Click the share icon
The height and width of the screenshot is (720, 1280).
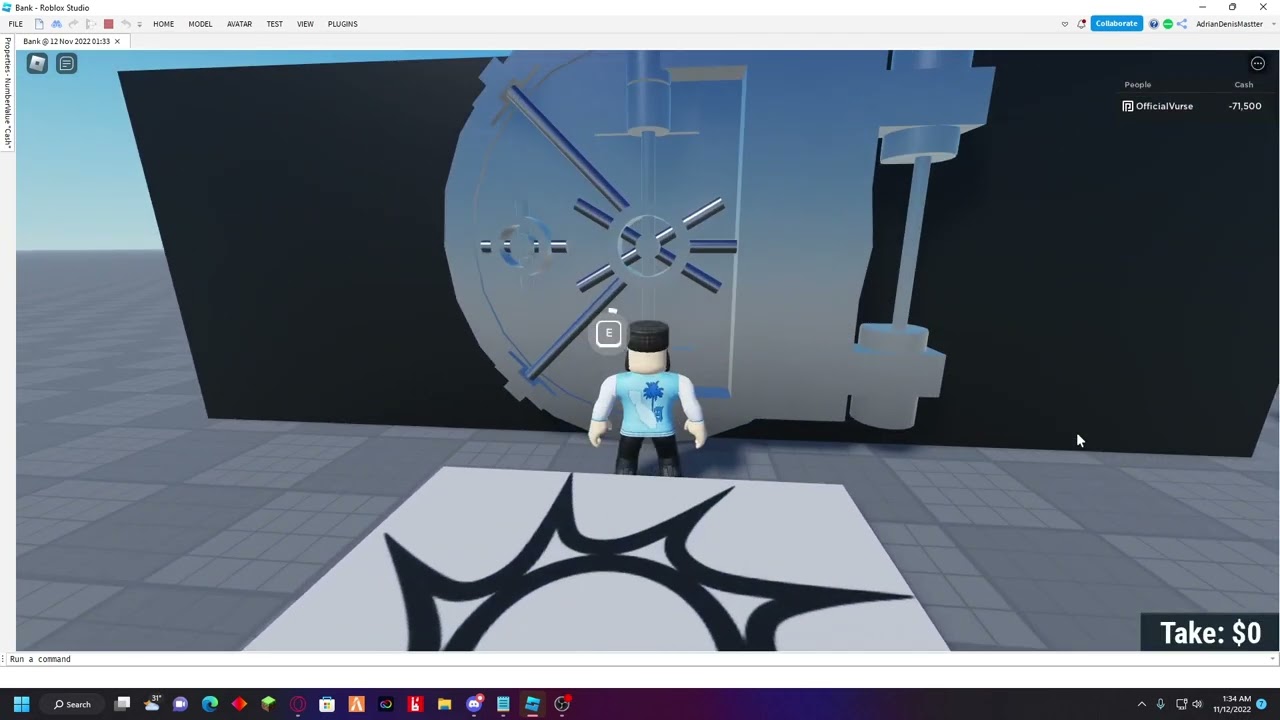(1182, 24)
